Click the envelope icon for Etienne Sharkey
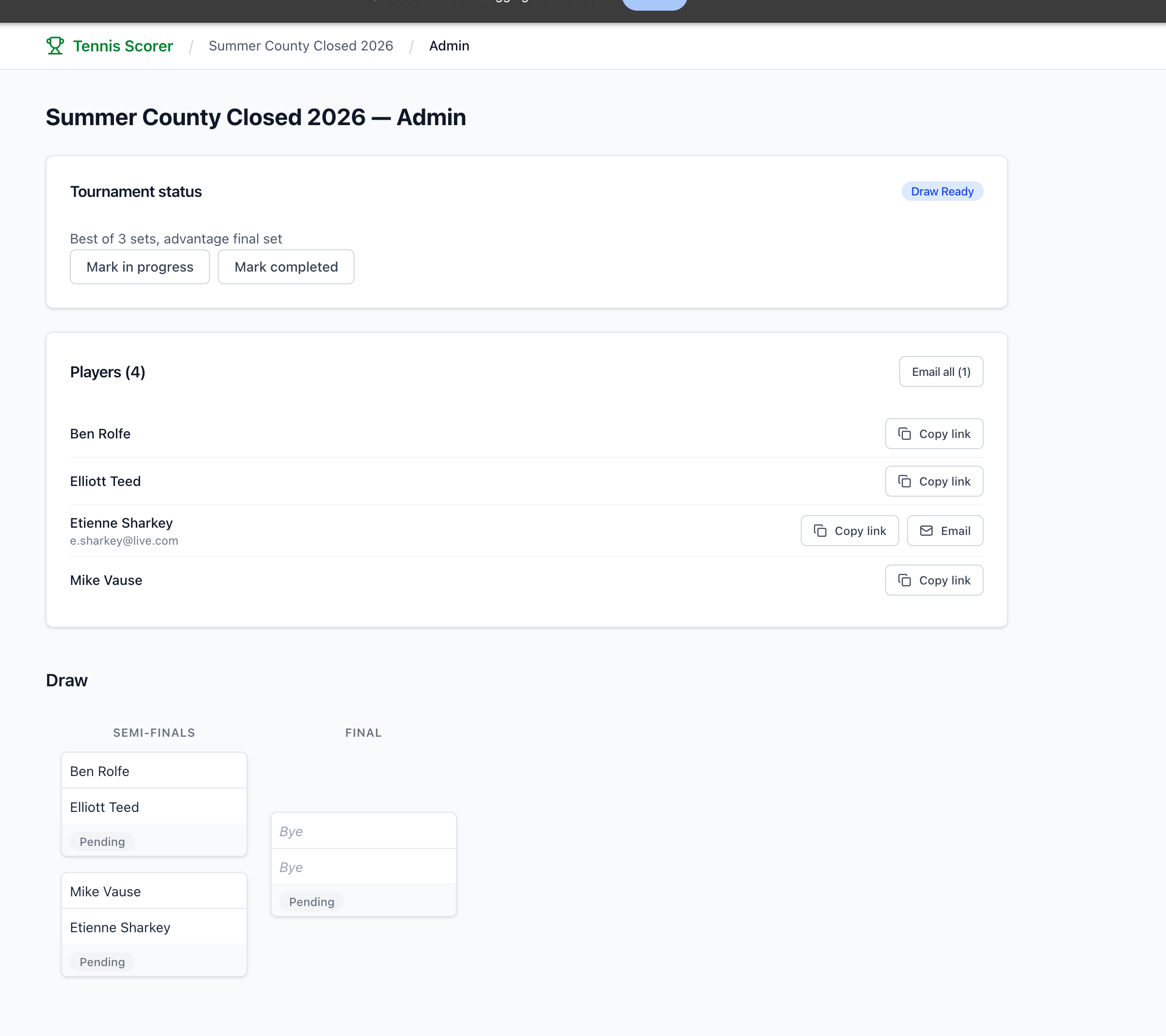 point(926,531)
